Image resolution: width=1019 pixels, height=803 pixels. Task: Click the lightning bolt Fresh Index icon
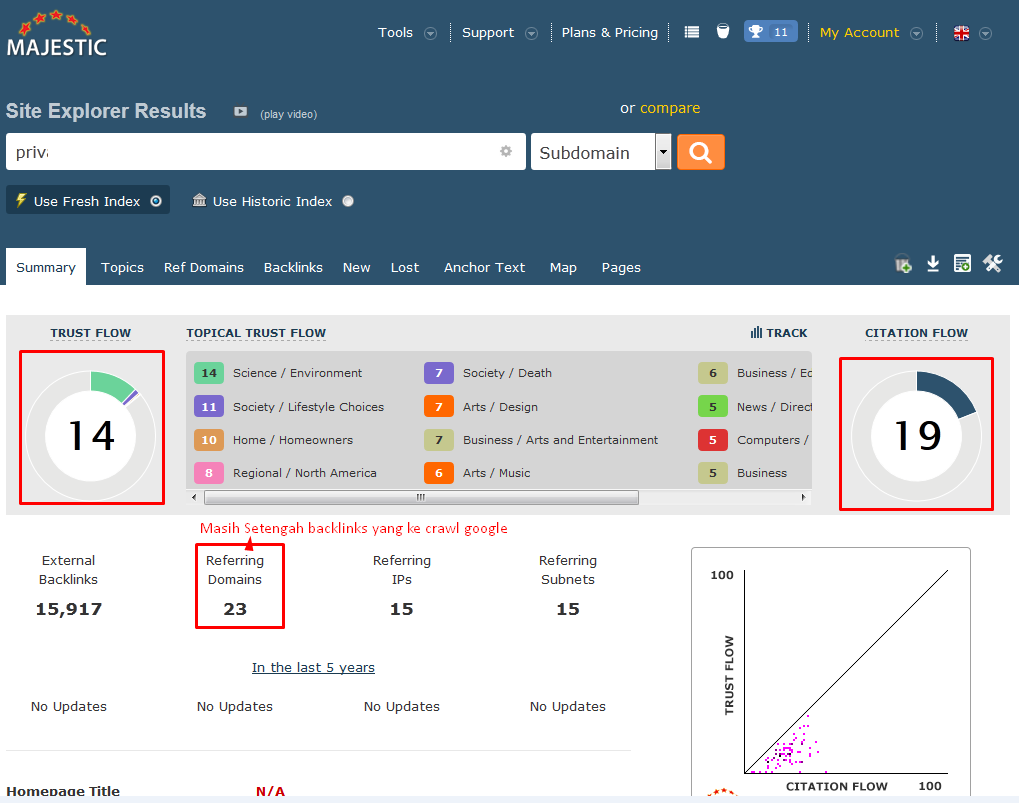[21, 200]
